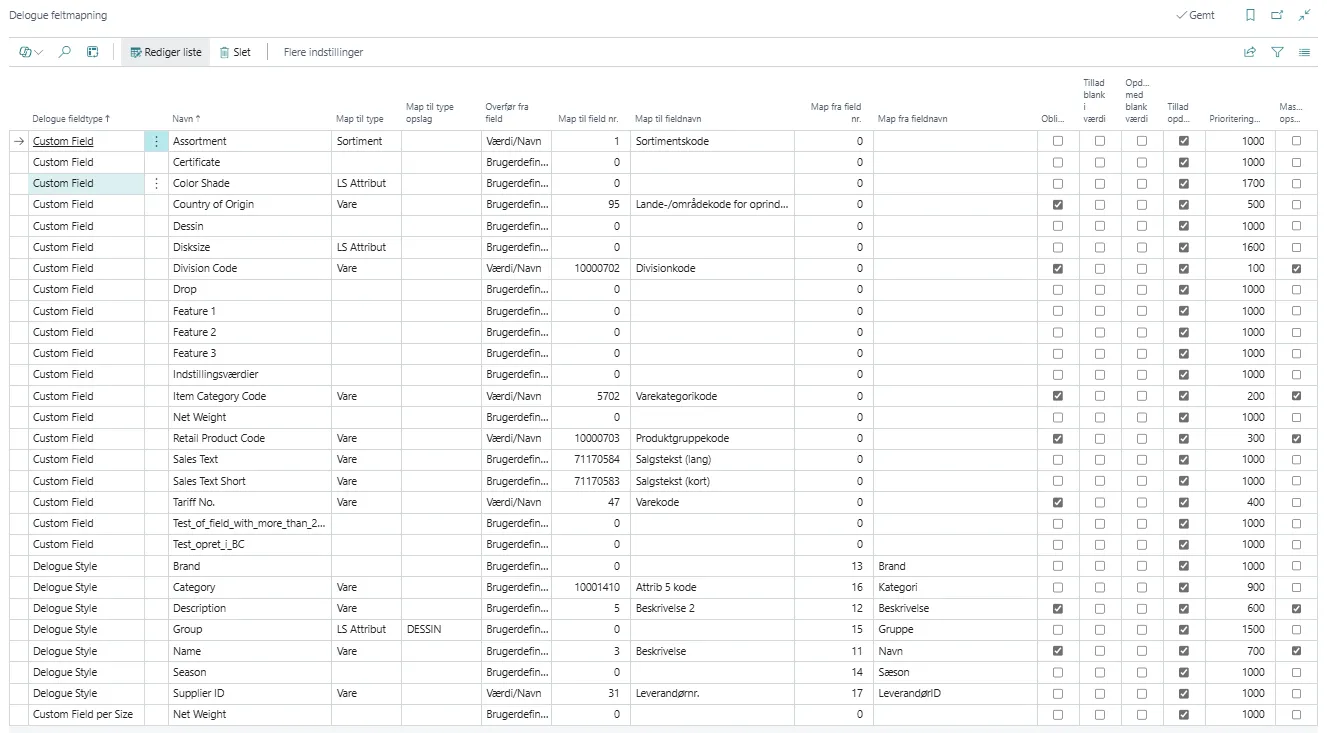The image size is (1327, 733).
Task: Open page in new window icon
Action: point(1277,16)
